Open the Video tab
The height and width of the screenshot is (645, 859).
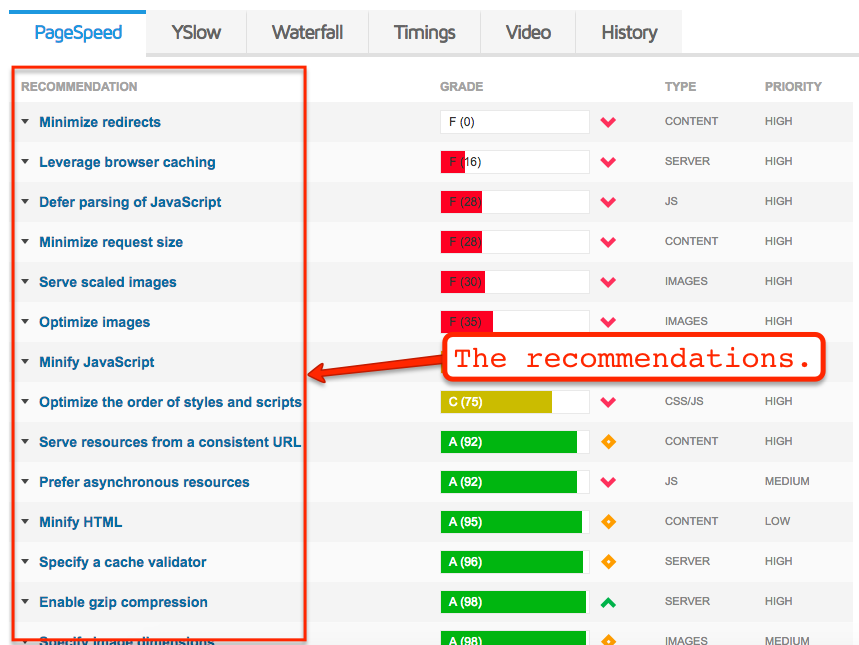click(528, 32)
